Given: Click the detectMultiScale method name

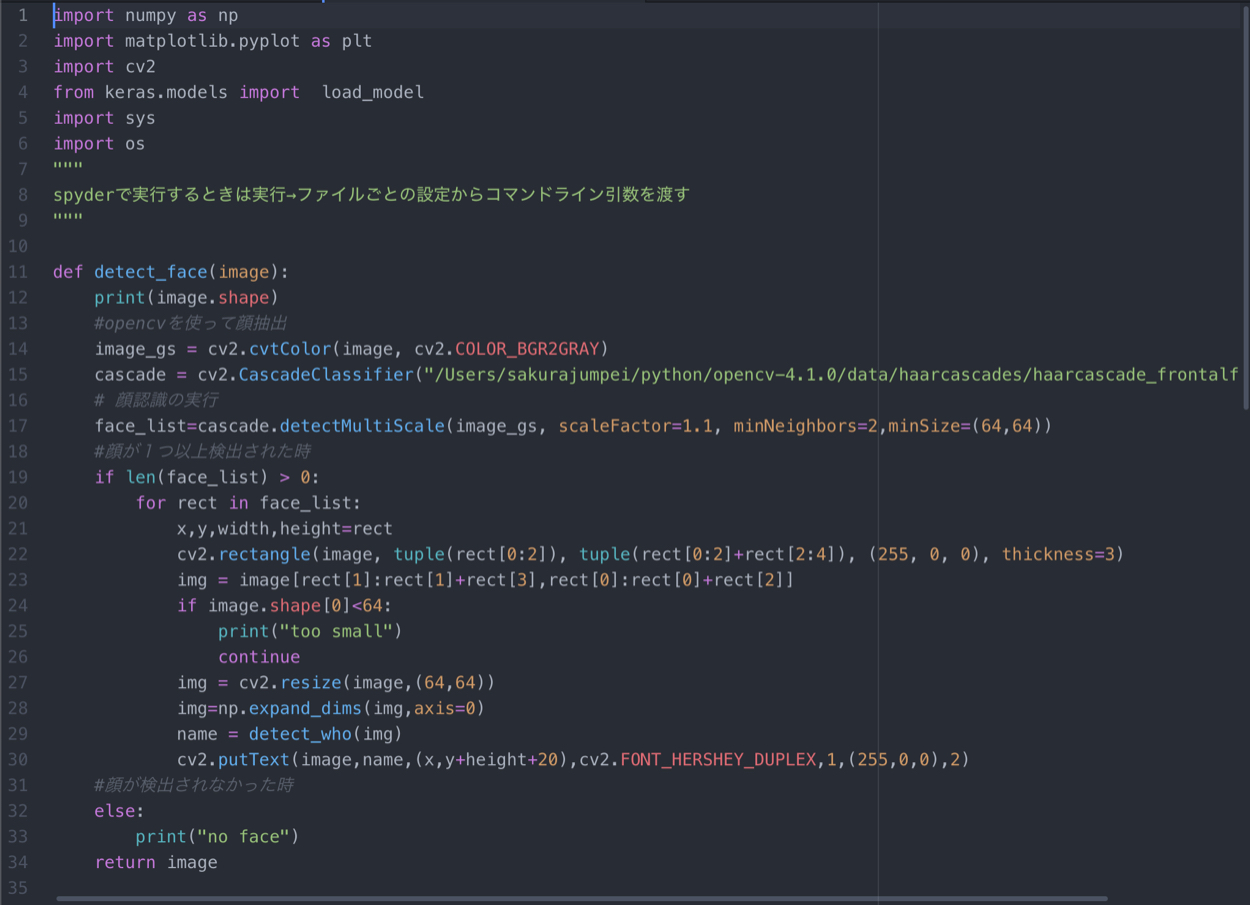Looking at the screenshot, I should click(x=362, y=426).
